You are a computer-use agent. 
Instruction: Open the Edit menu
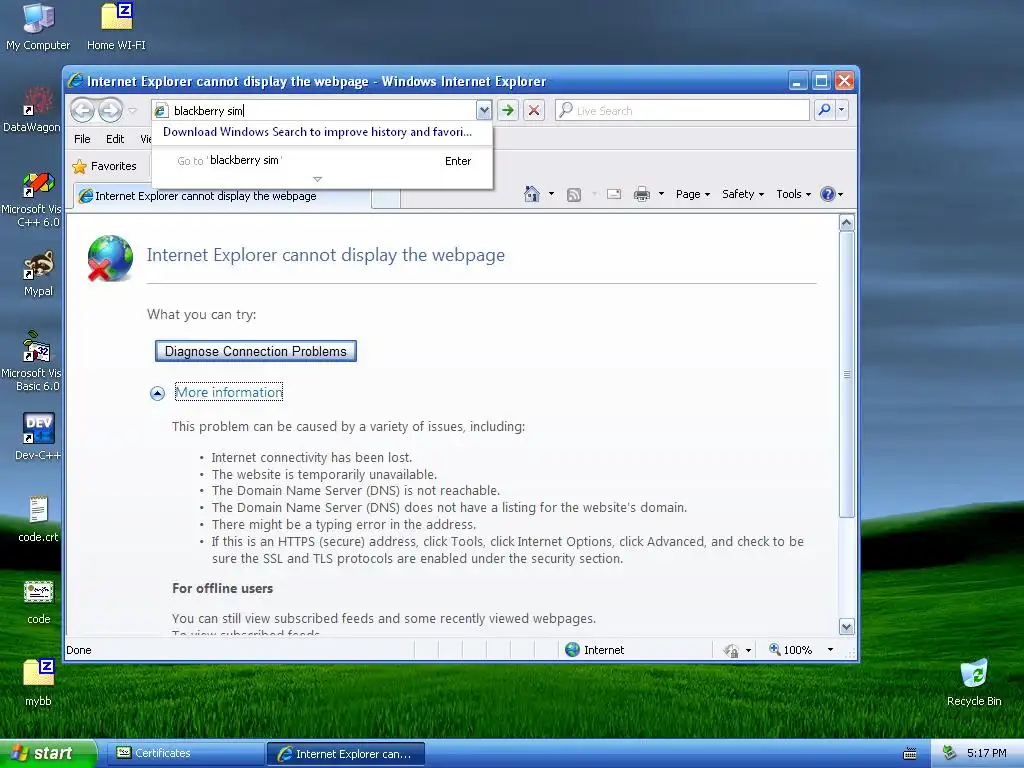pos(115,139)
